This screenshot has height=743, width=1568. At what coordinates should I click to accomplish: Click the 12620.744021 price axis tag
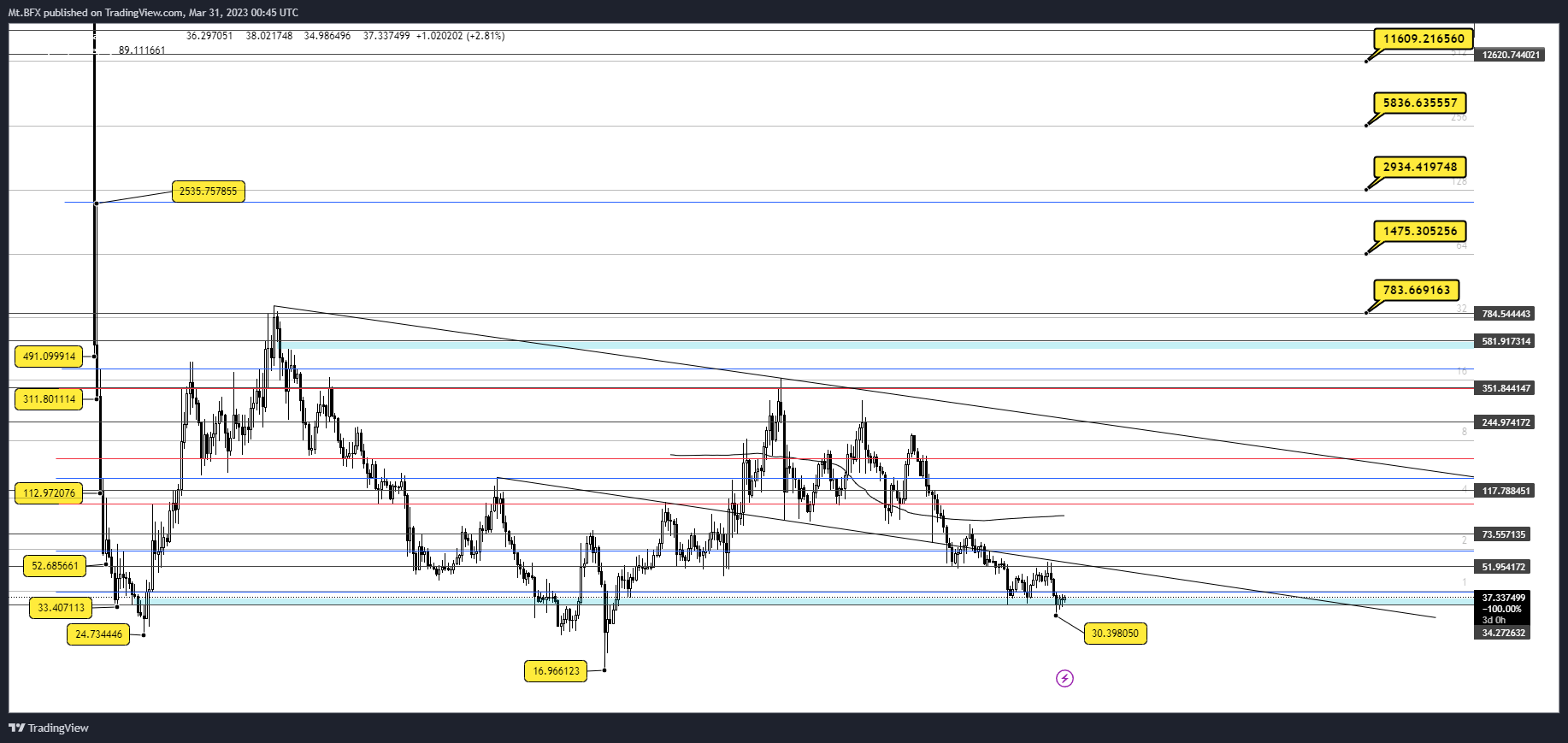pos(1510,55)
